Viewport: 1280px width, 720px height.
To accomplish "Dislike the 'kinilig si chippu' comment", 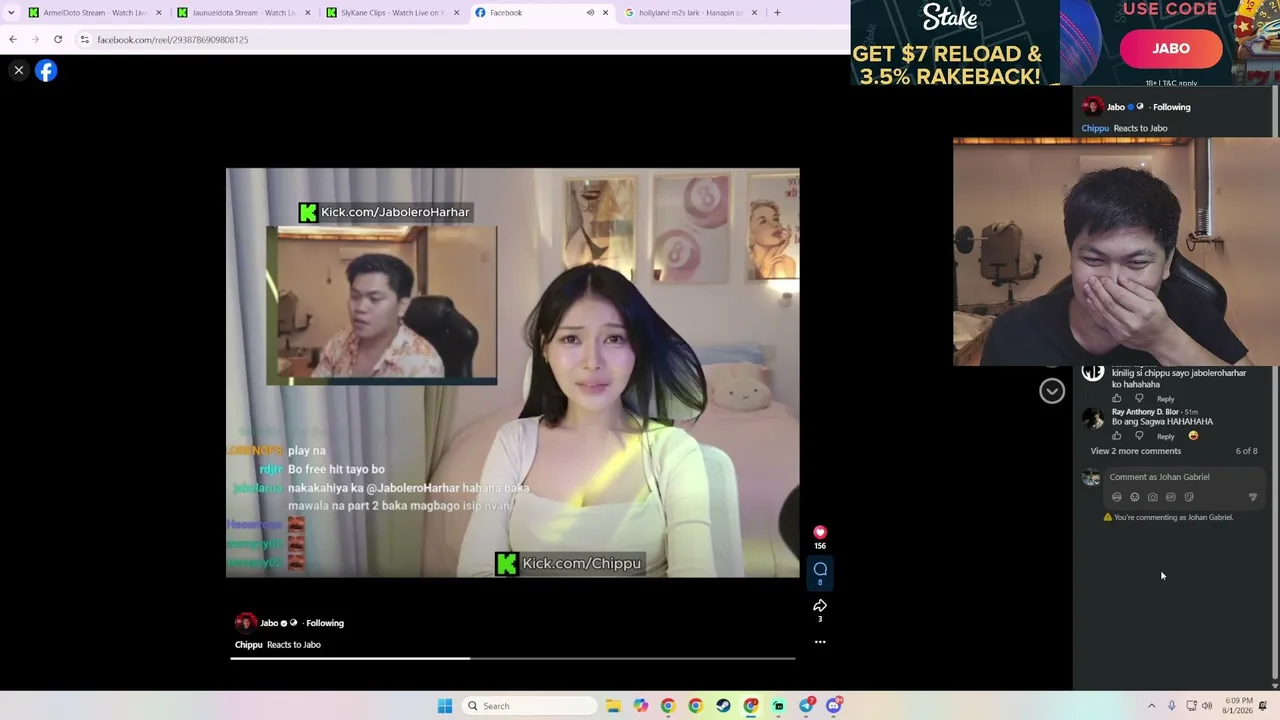I will [1139, 398].
